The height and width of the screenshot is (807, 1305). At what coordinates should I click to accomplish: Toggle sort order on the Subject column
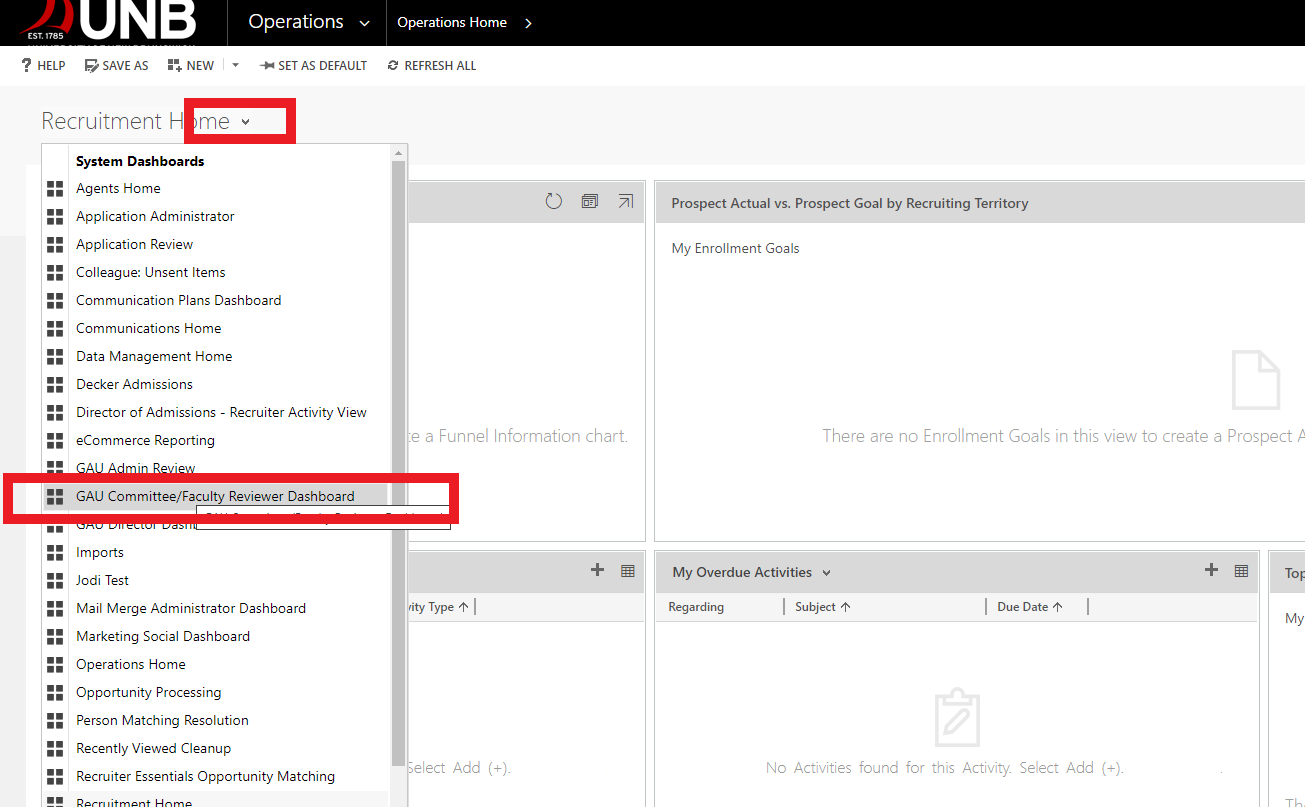click(x=822, y=606)
